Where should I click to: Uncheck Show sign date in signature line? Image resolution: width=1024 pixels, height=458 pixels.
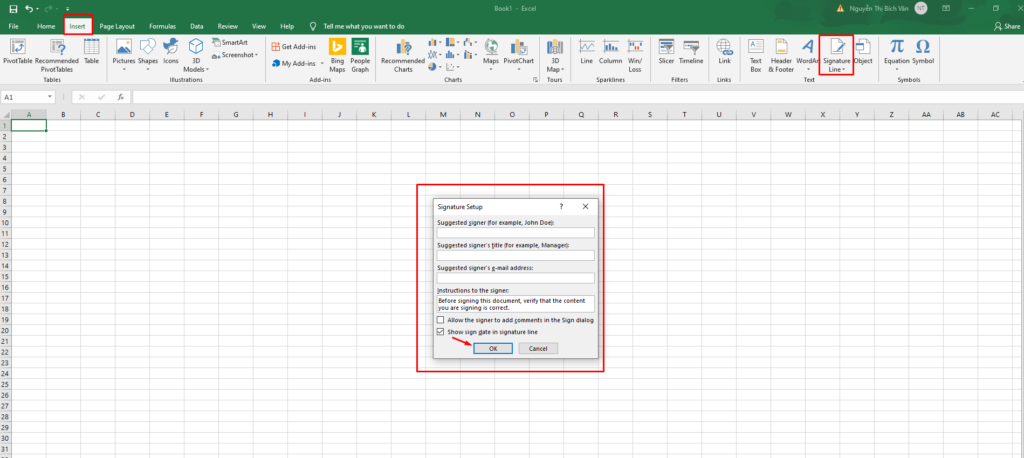[441, 331]
